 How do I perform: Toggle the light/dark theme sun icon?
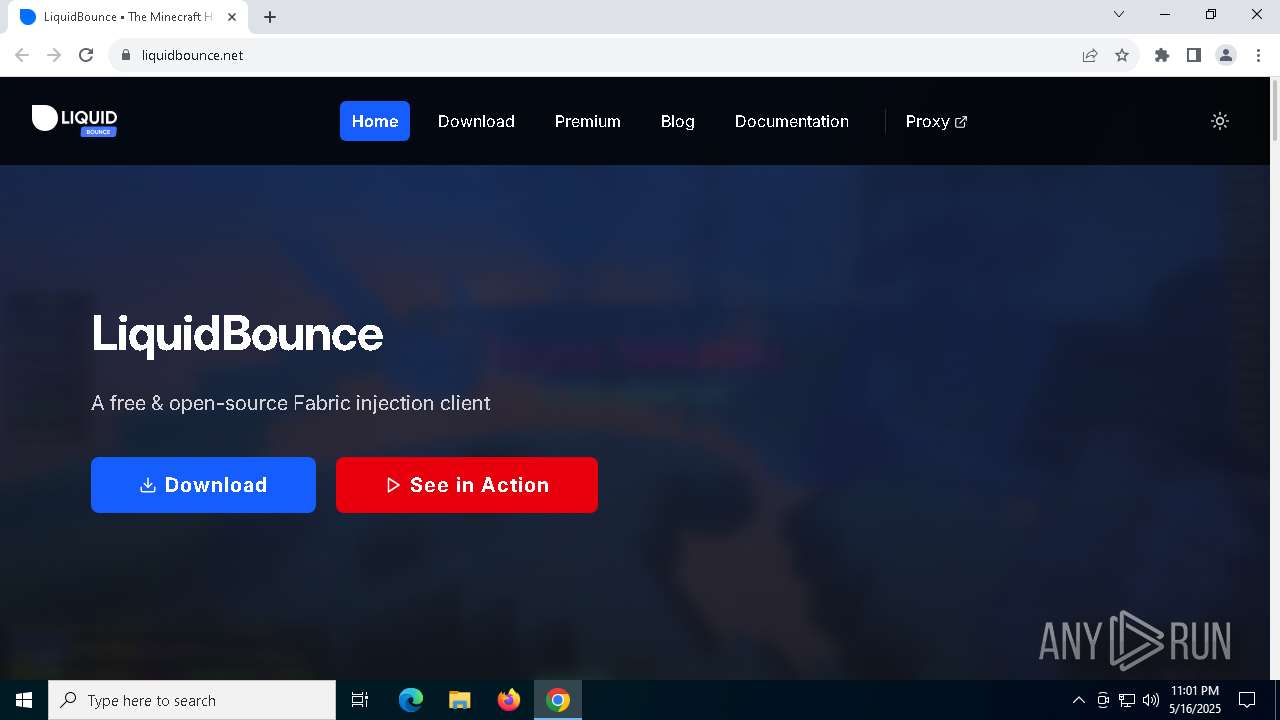pos(1219,121)
